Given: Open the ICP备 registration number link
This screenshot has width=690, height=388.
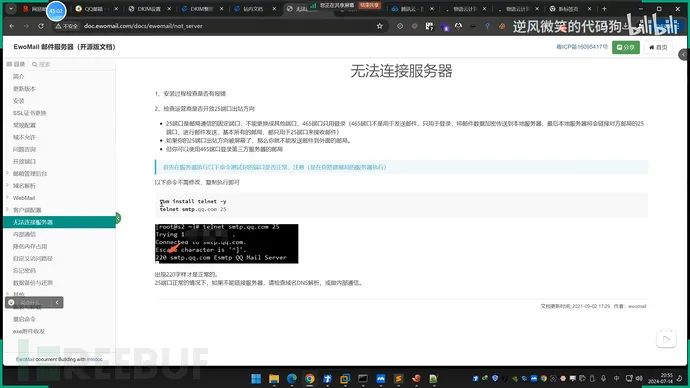Looking at the screenshot, I should click(582, 47).
